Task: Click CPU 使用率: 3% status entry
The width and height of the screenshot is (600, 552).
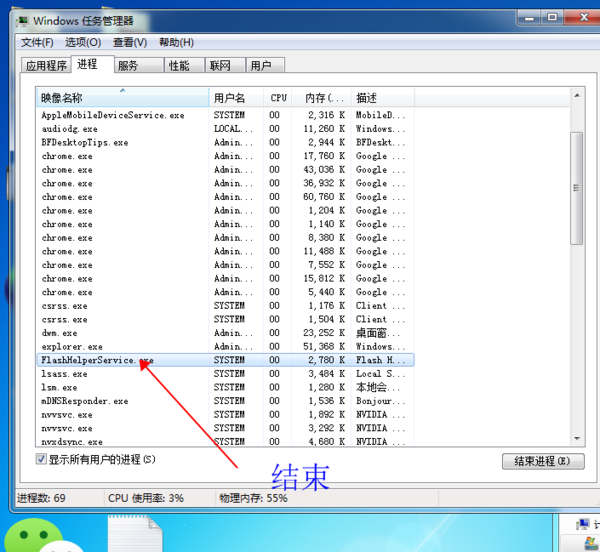Action: pyautogui.click(x=146, y=498)
